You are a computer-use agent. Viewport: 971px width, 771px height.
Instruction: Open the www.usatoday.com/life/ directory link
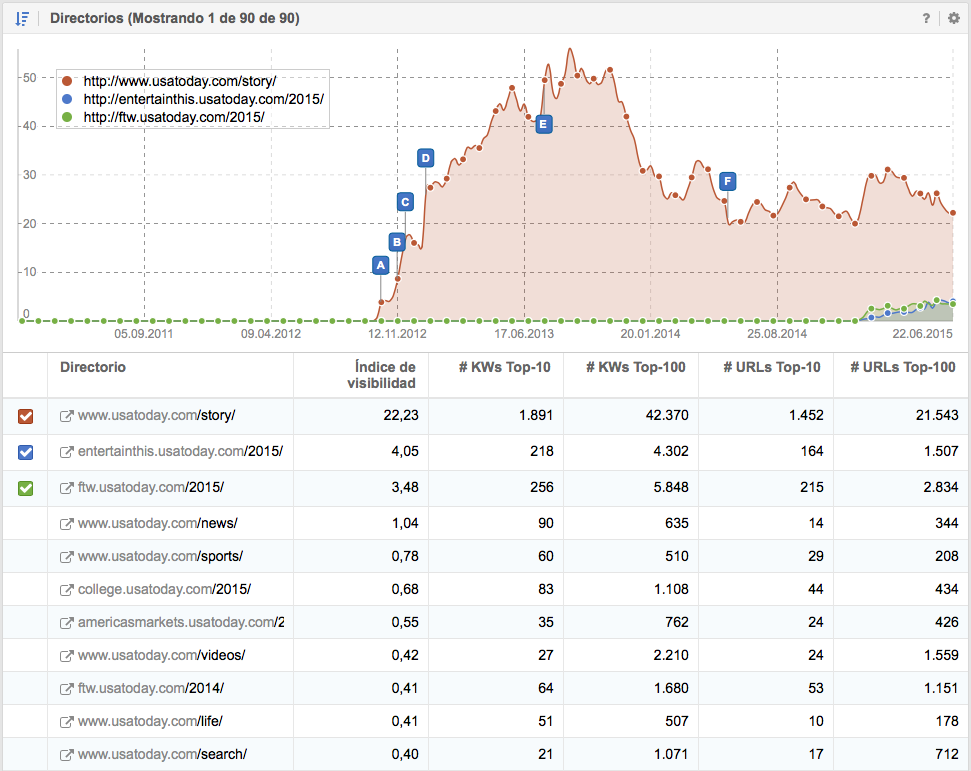[150, 721]
